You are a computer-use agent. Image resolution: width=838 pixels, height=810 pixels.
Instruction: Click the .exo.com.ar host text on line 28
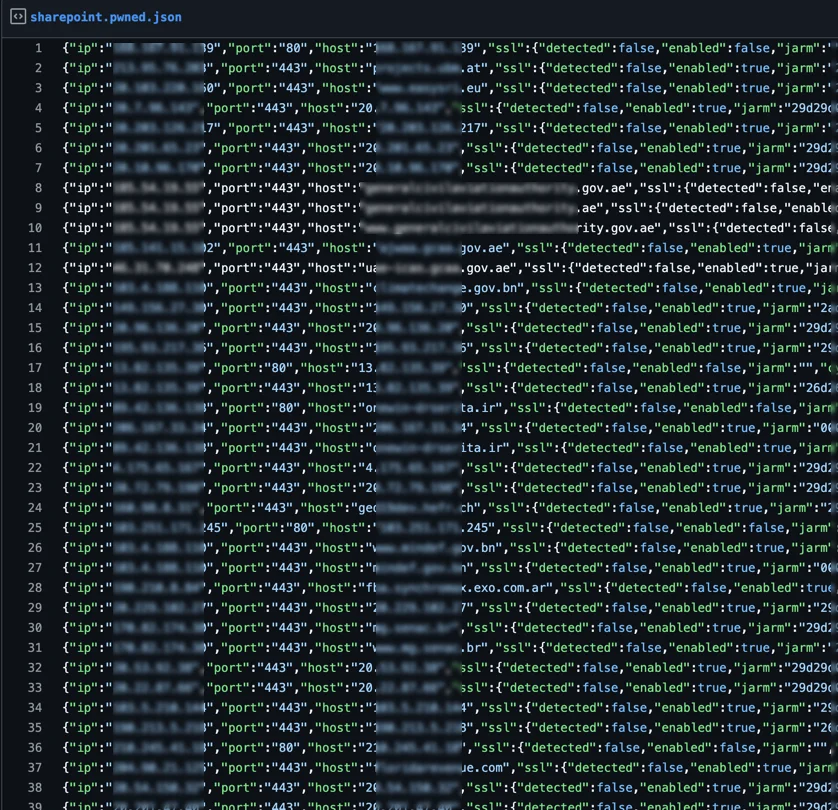click(x=507, y=588)
